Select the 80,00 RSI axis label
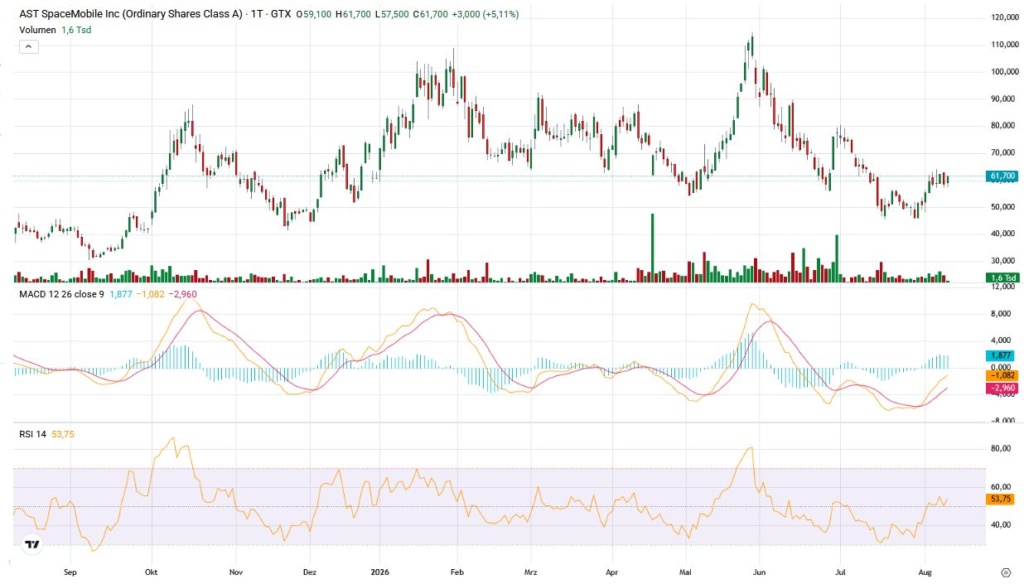 tap(1001, 449)
